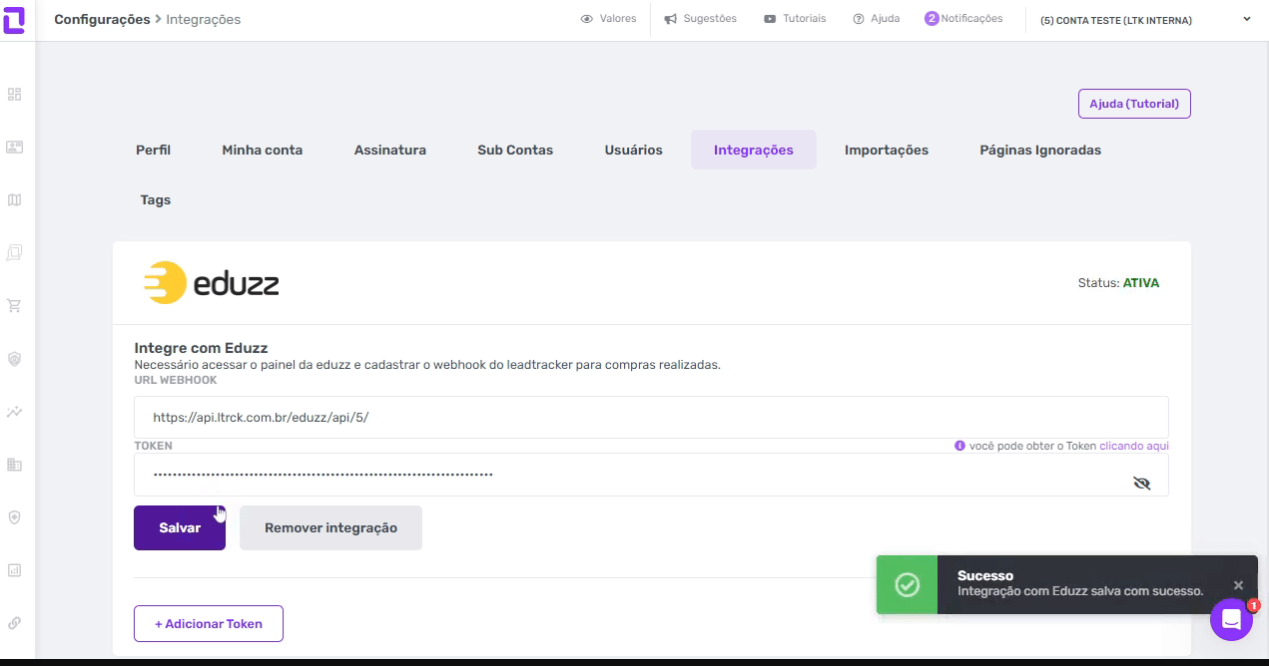Switch to the Importações tab
This screenshot has width=1269, height=666.
(886, 150)
